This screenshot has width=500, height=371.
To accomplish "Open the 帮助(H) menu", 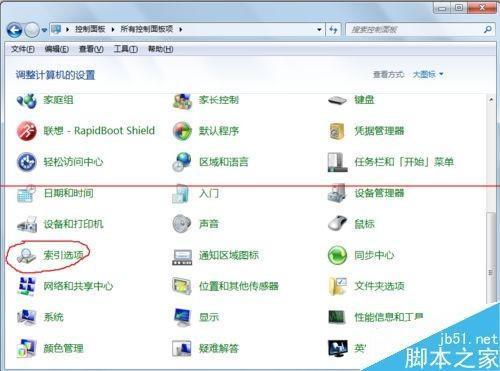I will (x=160, y=49).
